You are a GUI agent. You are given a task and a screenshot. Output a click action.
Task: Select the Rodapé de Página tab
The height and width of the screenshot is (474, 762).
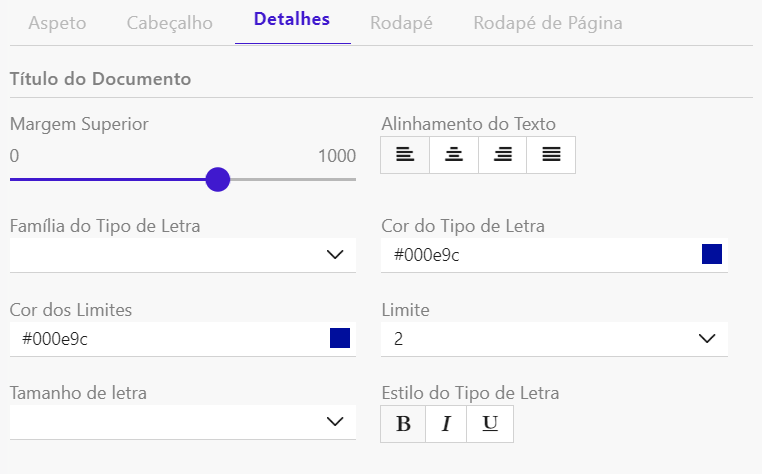[548, 23]
